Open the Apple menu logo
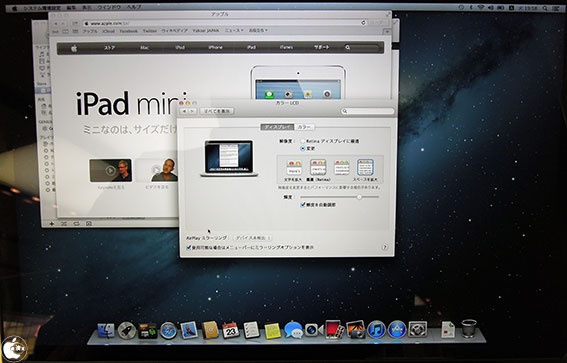567x363 pixels. (x=14, y=8)
